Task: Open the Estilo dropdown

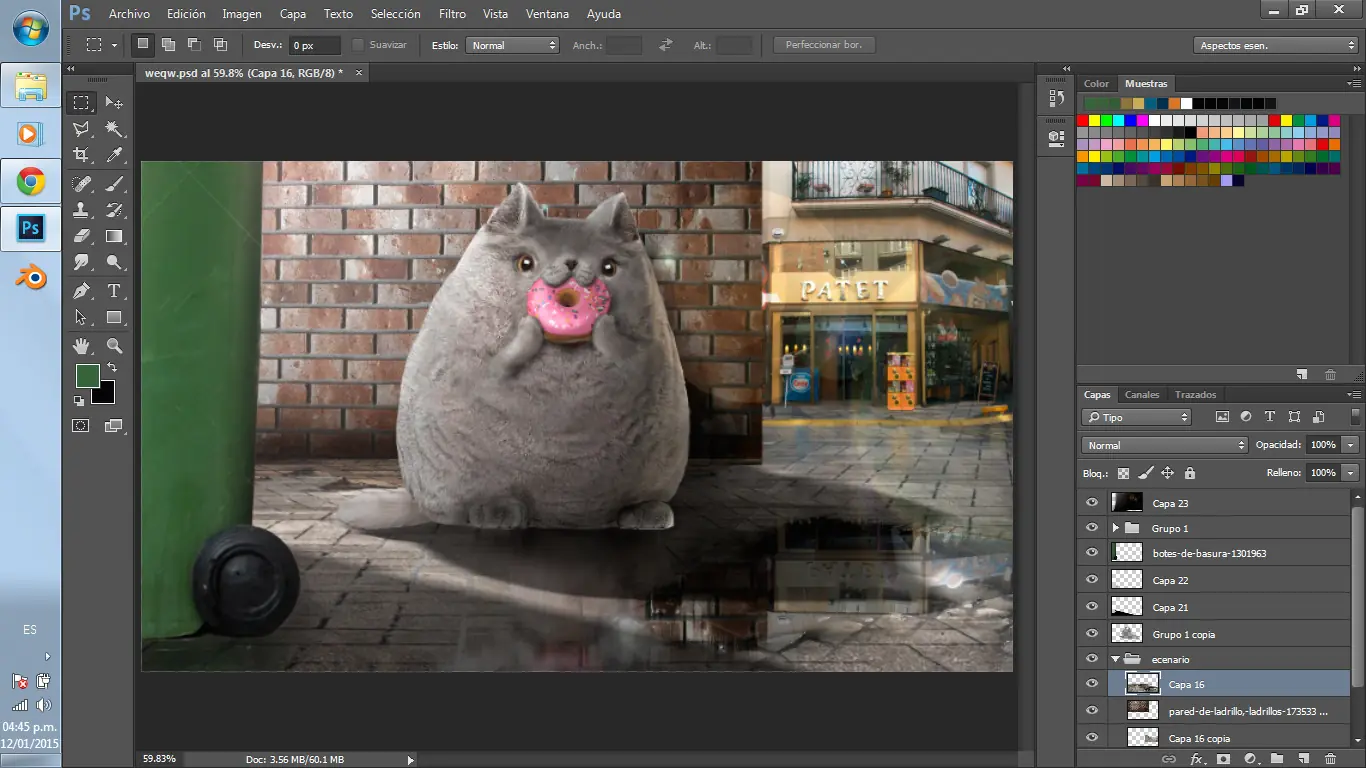Action: pyautogui.click(x=513, y=45)
